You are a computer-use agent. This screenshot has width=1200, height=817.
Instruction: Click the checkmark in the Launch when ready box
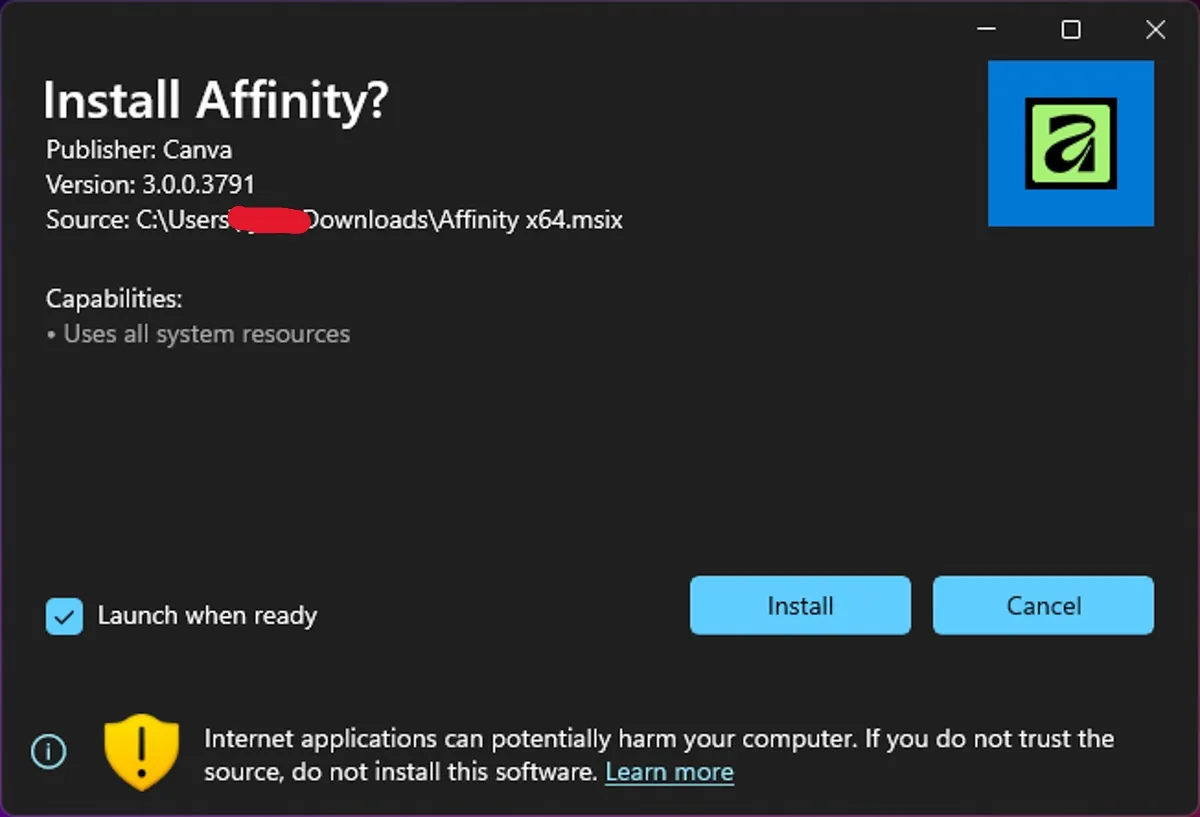[63, 616]
